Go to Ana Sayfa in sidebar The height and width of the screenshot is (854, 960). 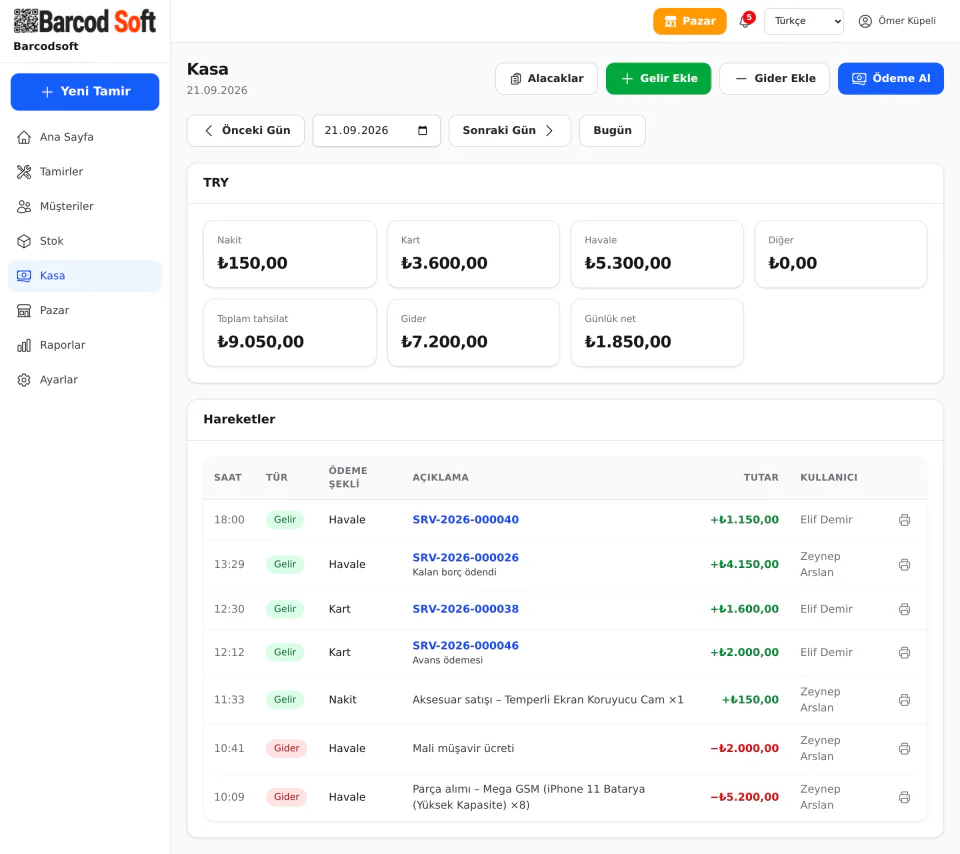click(x=85, y=137)
